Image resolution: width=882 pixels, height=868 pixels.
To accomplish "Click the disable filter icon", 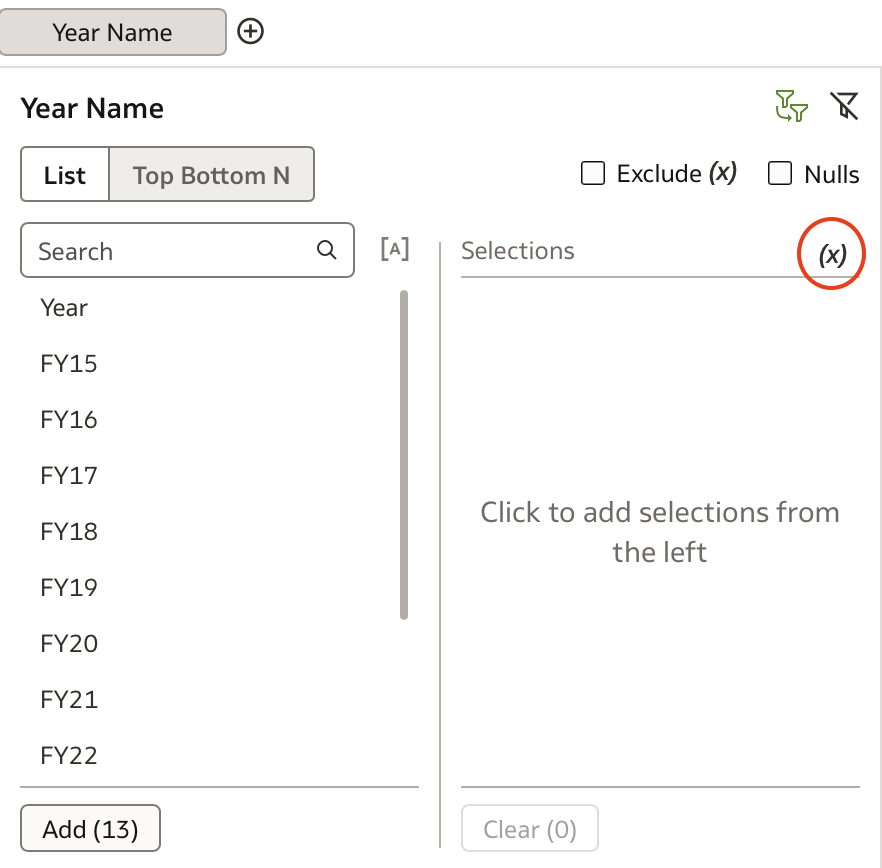I will [x=844, y=106].
